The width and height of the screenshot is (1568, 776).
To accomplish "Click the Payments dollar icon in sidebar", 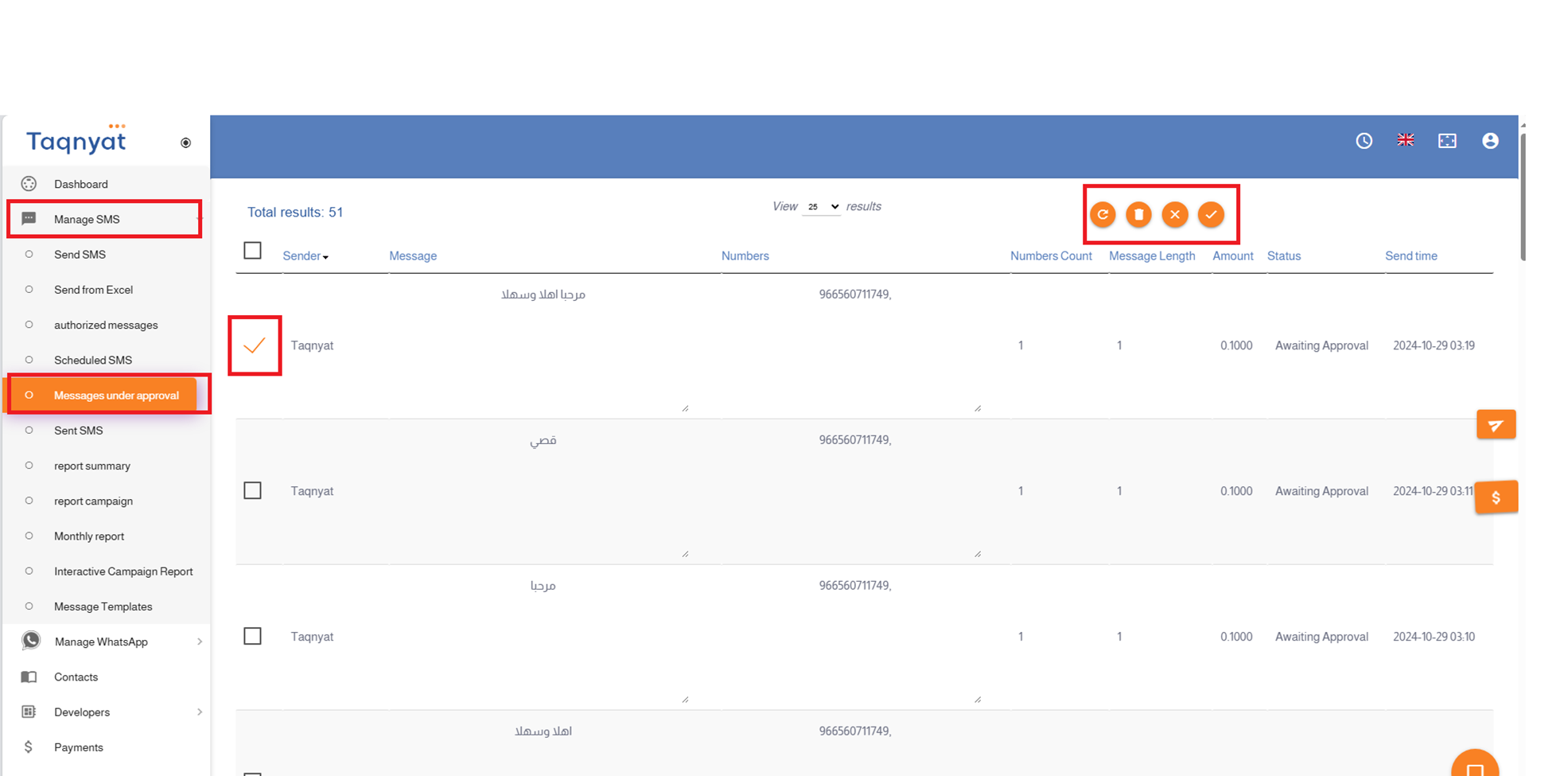I will click(x=29, y=747).
